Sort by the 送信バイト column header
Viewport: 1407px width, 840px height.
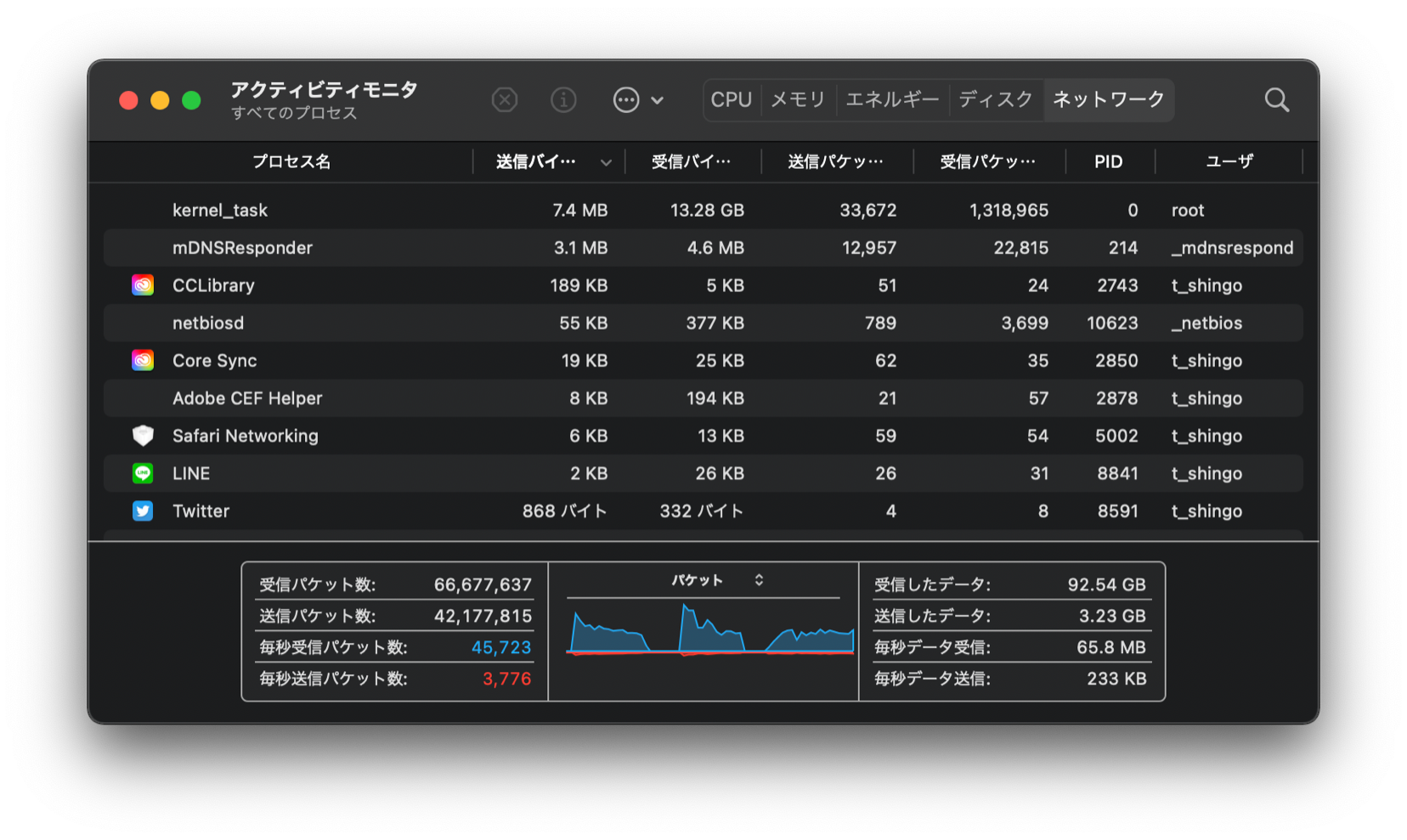[x=536, y=161]
